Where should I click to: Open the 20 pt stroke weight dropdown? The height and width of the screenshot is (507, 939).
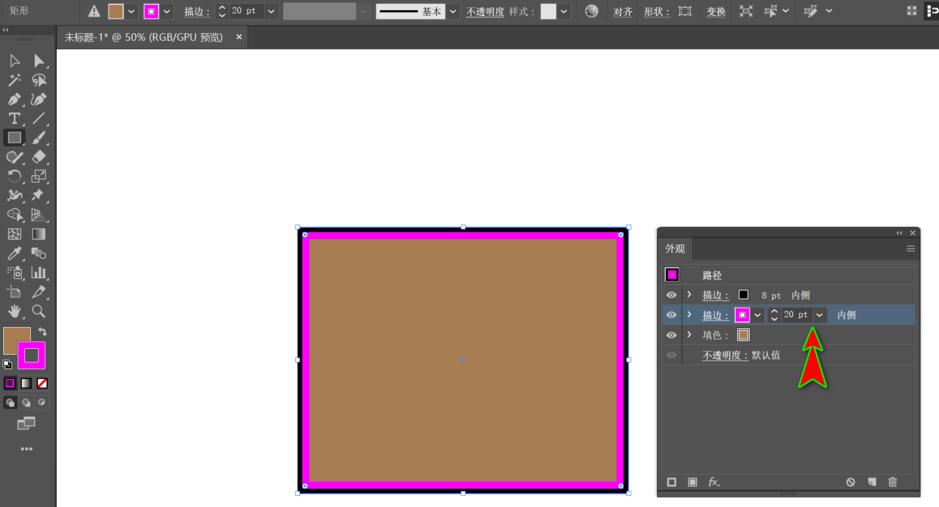[820, 315]
